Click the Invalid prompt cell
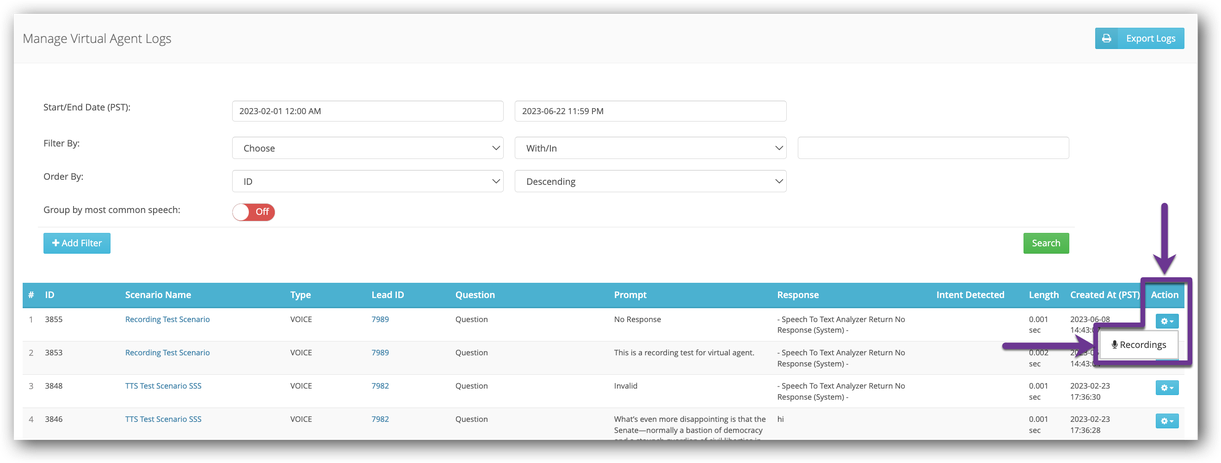1221x463 pixels. pos(625,386)
